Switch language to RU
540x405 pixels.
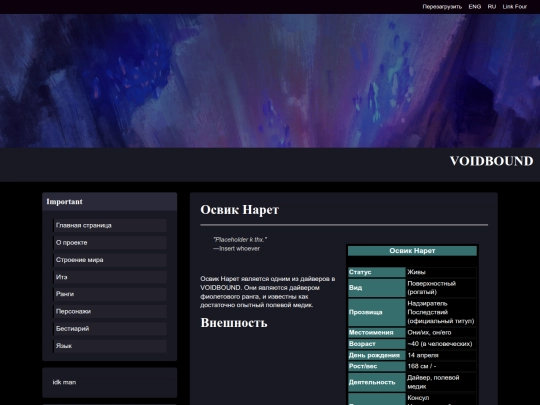pyautogui.click(x=492, y=7)
